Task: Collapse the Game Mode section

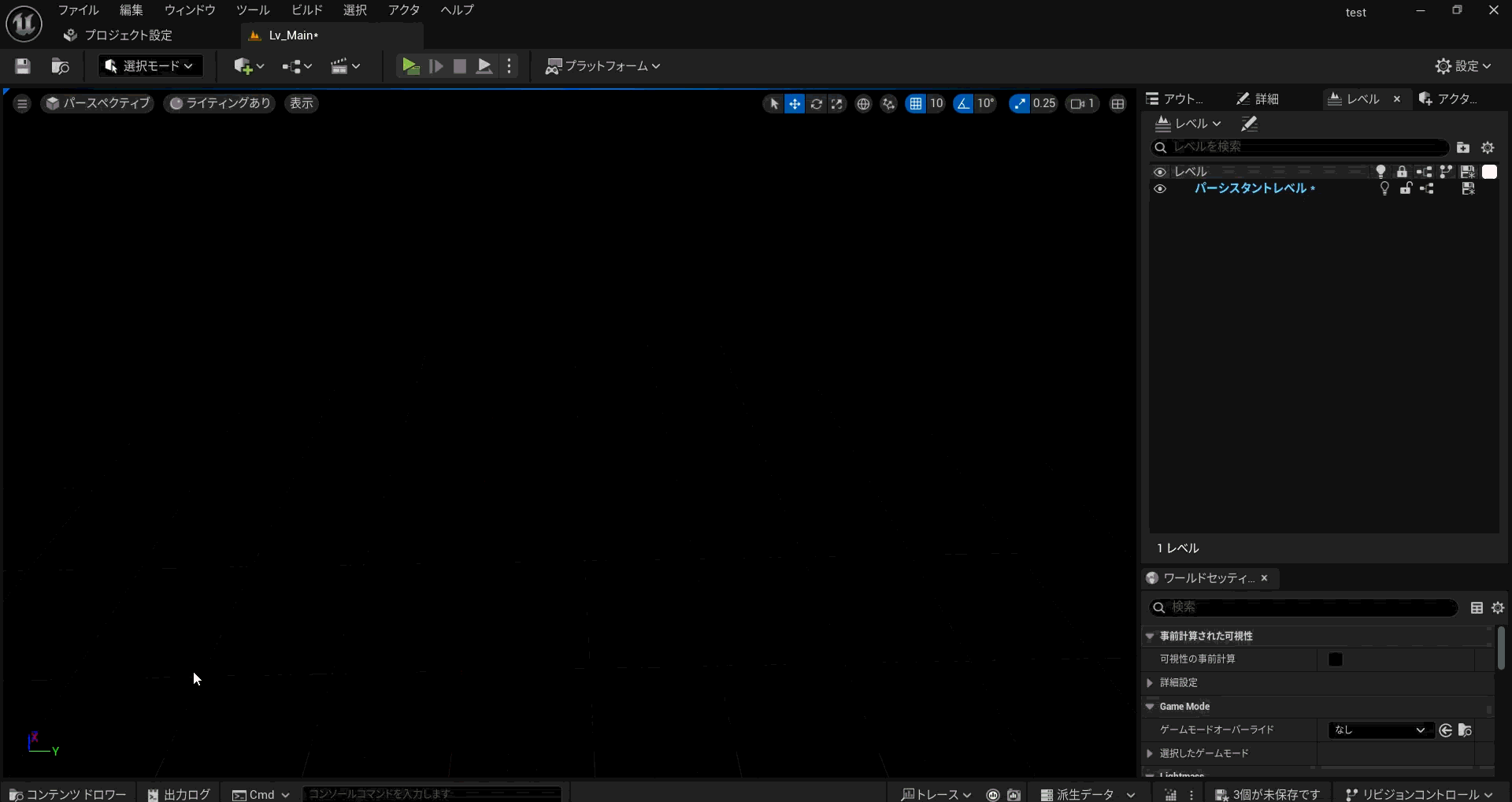Action: (1150, 707)
